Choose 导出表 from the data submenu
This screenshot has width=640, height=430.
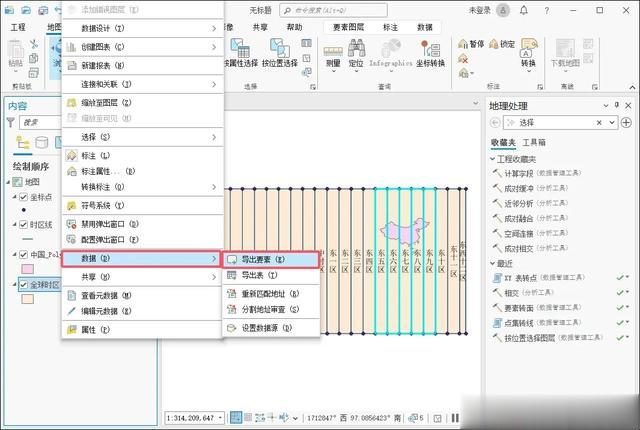[x=271, y=275]
